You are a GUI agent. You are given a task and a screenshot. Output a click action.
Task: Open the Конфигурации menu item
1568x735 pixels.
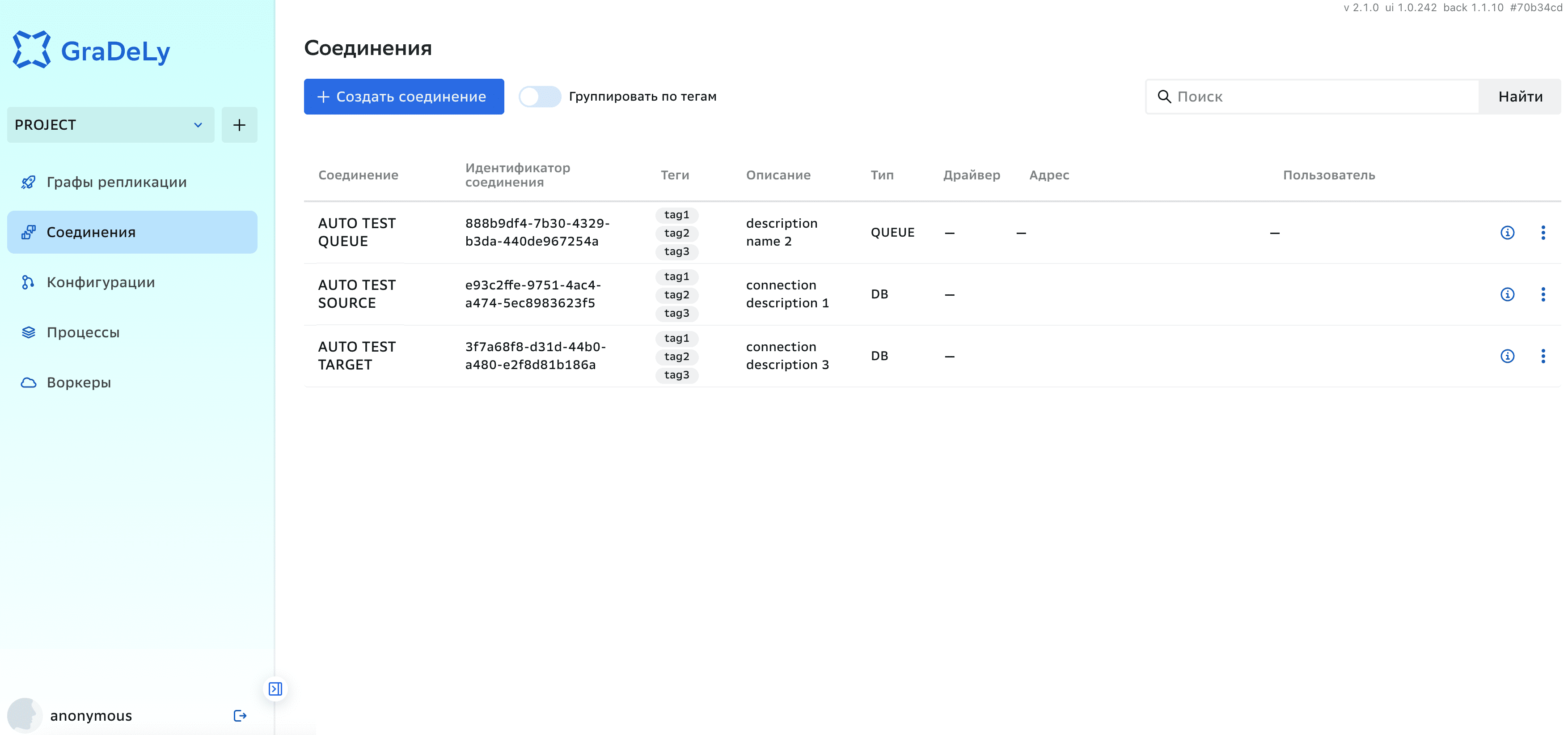point(101,283)
